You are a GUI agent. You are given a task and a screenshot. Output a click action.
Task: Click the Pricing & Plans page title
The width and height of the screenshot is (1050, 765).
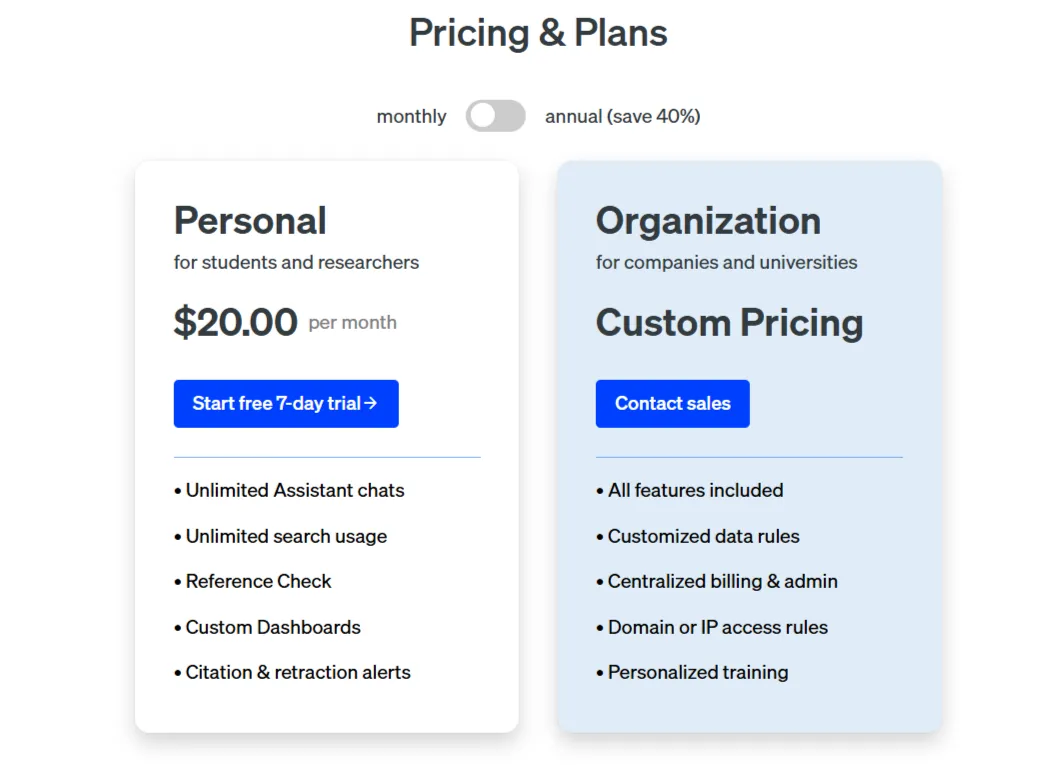click(538, 33)
